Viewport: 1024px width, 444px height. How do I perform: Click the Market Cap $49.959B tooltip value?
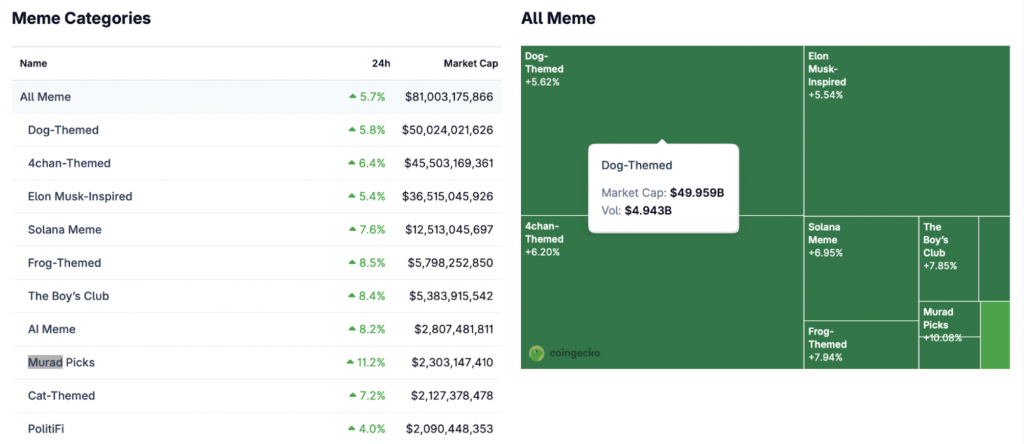(697, 193)
